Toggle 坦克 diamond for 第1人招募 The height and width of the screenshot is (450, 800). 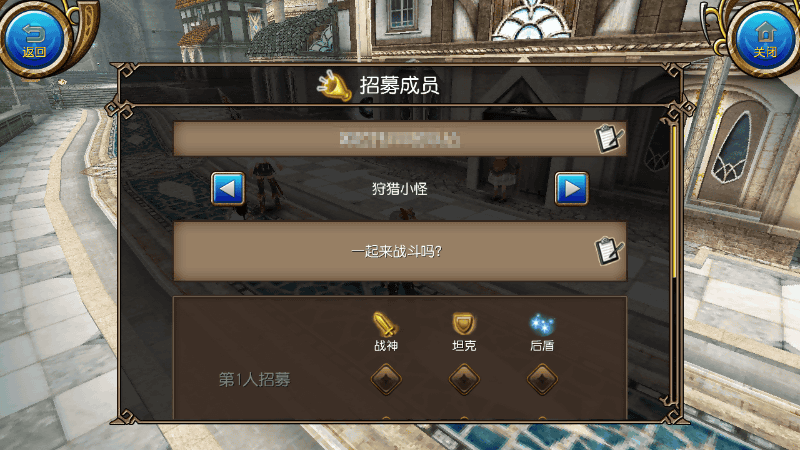coord(464,379)
